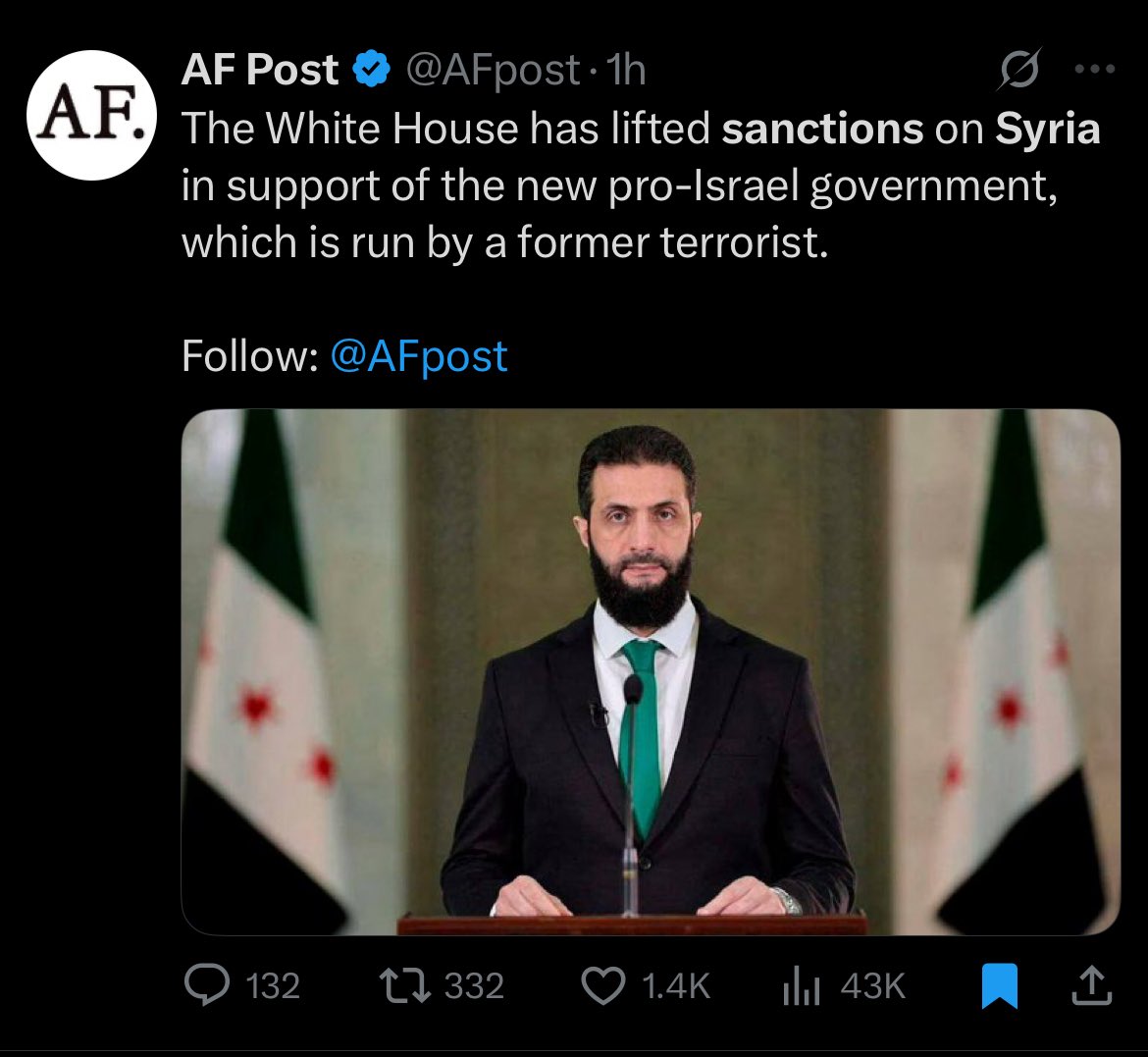Open the @AFpost mention after Follow:
The width and height of the screenshot is (1148, 1057).
[419, 356]
